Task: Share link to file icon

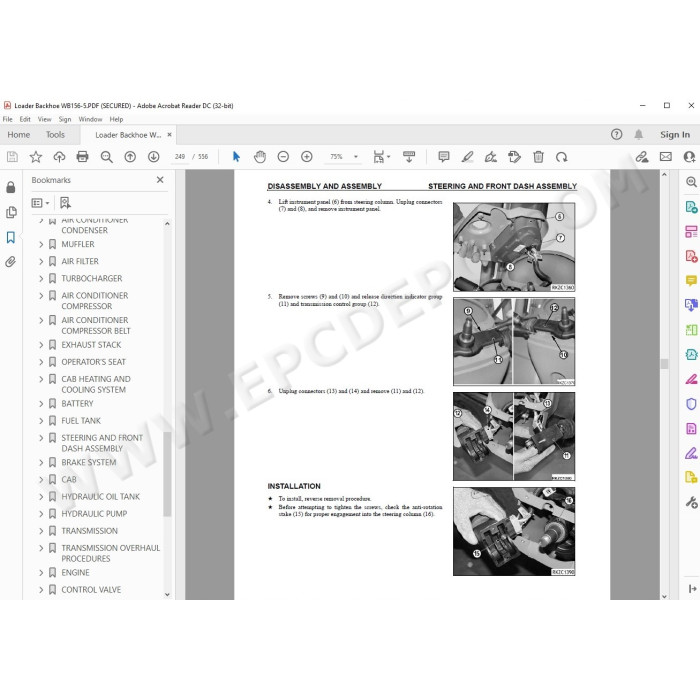Action: 642,157
